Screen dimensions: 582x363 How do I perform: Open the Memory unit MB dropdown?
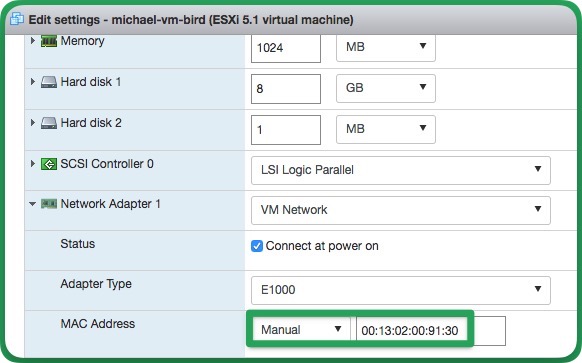click(386, 47)
